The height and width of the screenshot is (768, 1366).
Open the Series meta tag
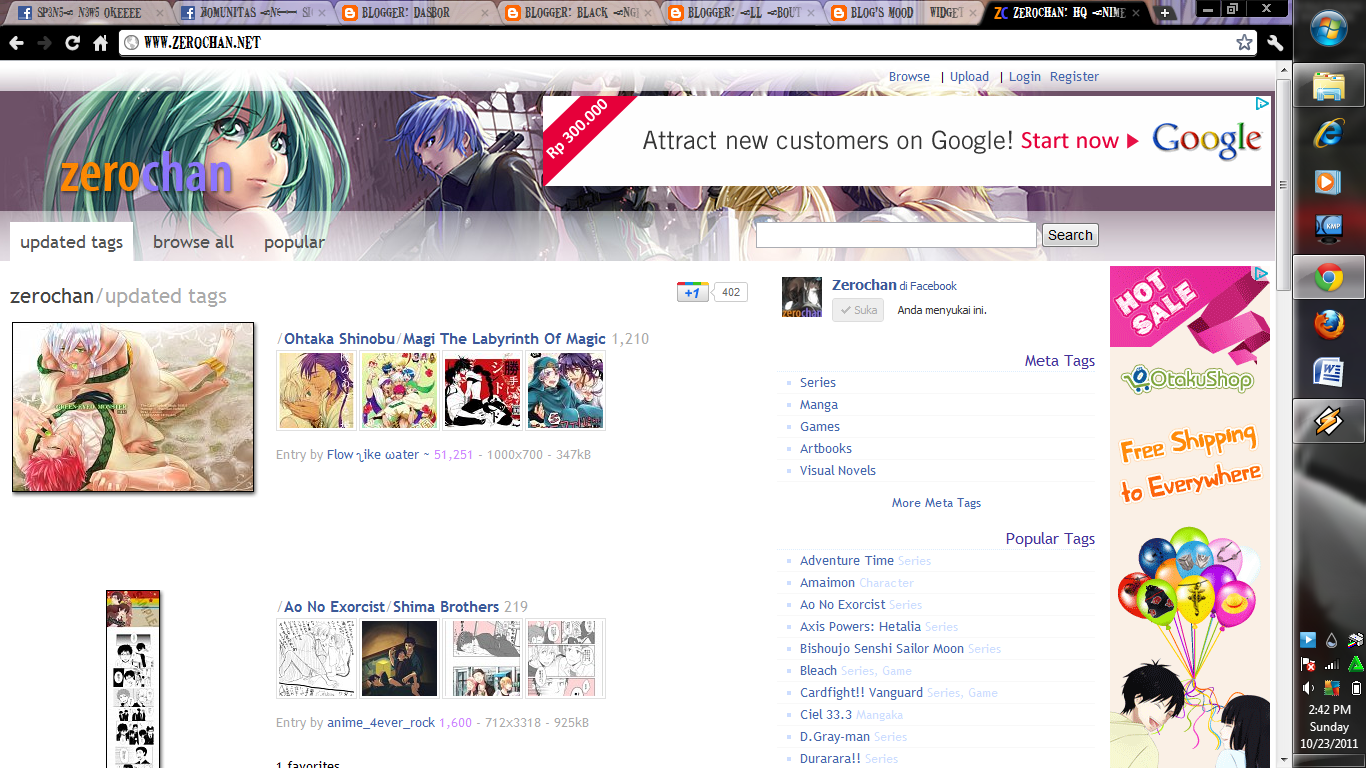point(818,383)
